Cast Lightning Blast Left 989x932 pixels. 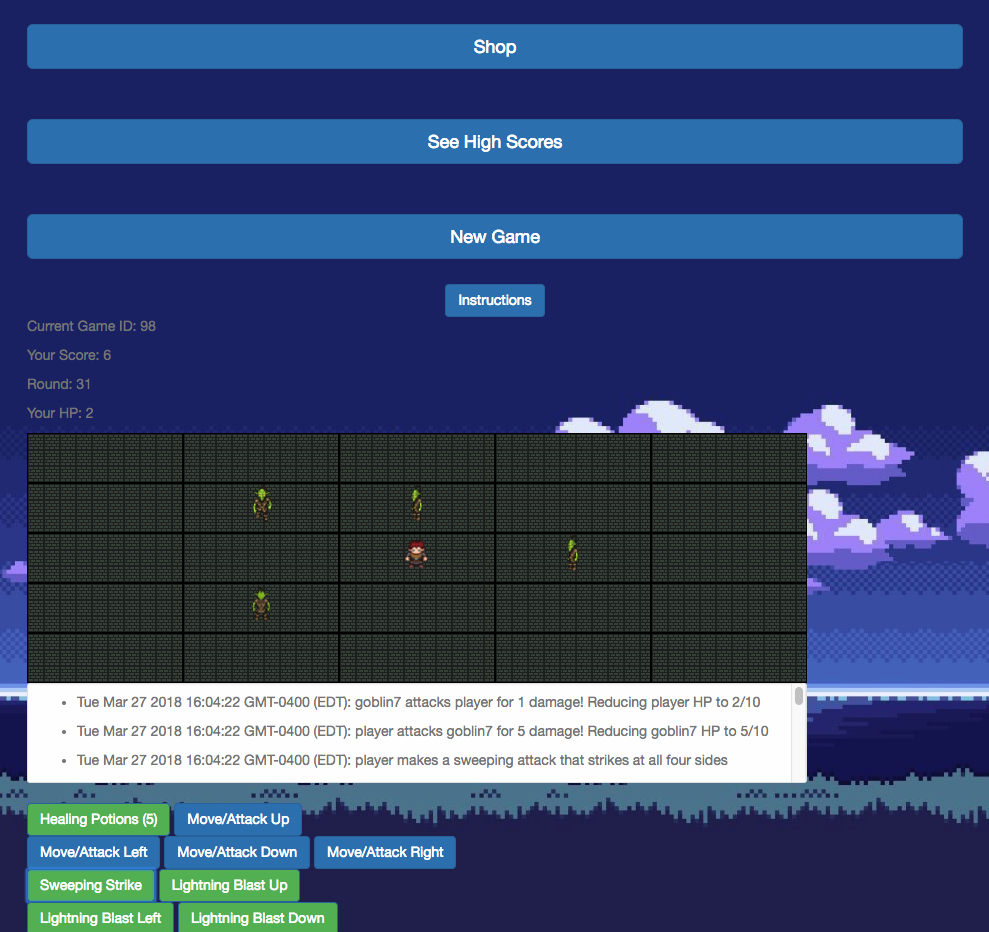[100, 918]
